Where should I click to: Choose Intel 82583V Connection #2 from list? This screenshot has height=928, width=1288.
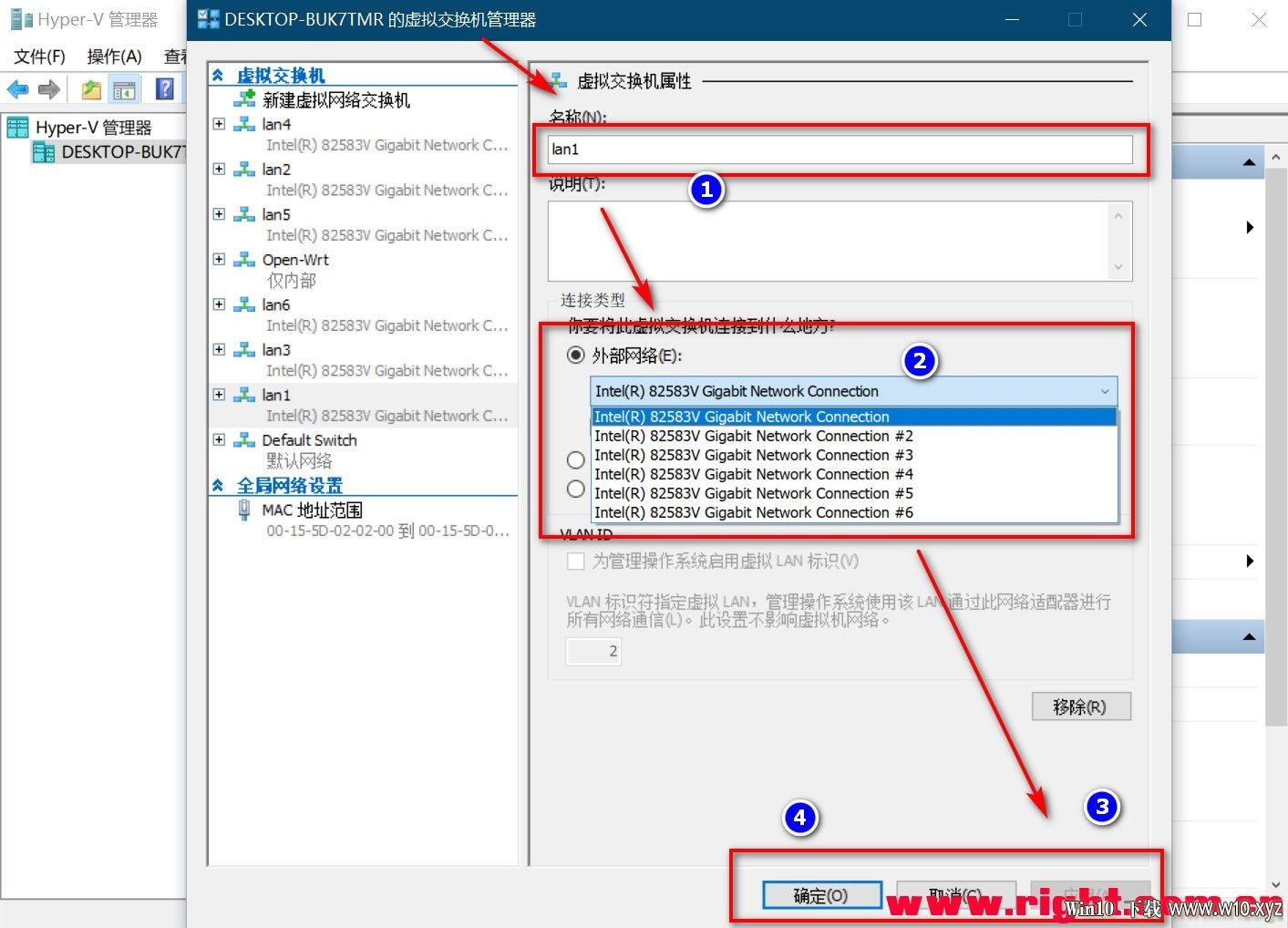point(854,436)
